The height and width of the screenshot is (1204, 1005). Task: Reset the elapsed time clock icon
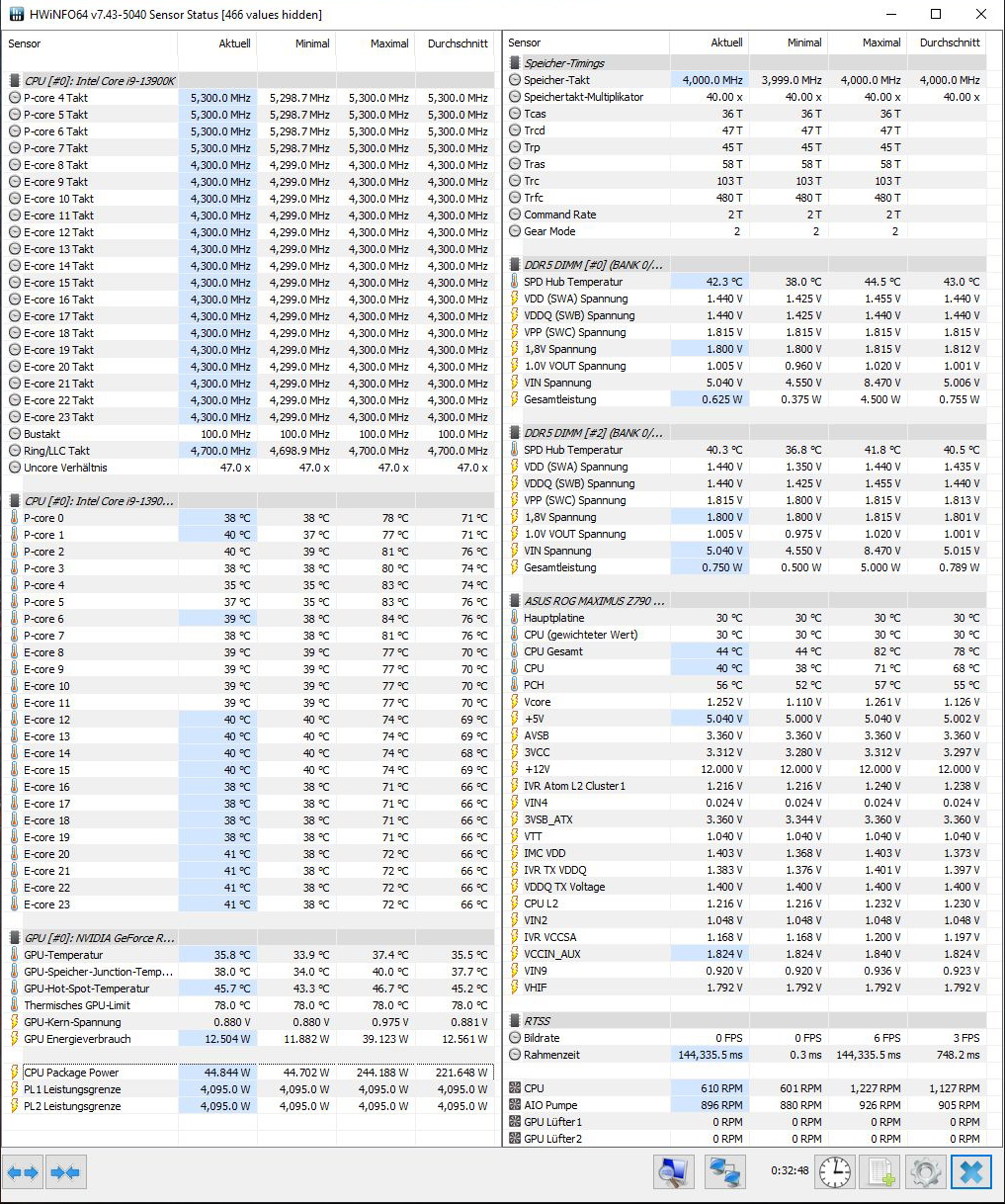(834, 1172)
